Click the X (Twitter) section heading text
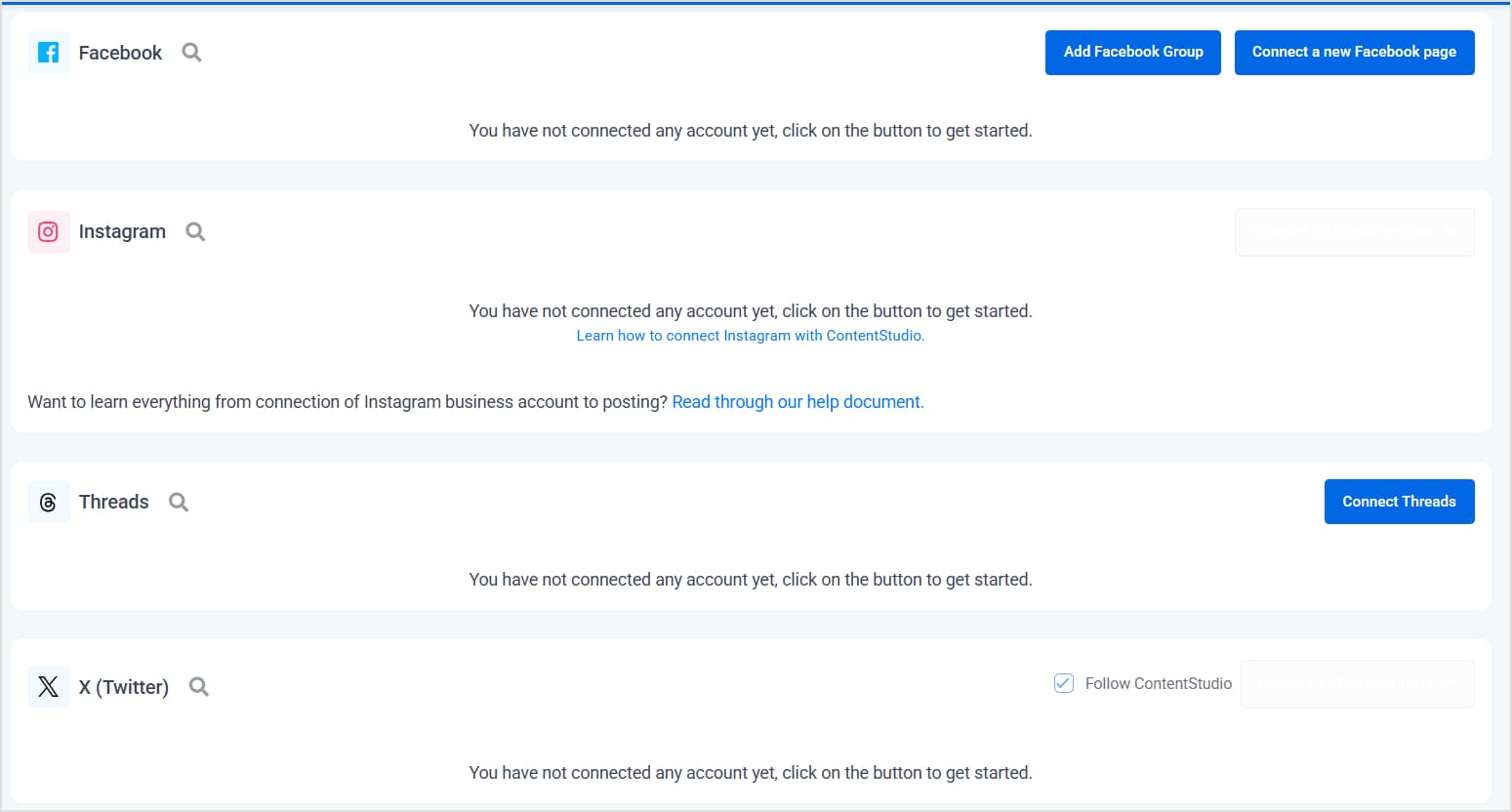Screen dimensions: 1512x812 124,687
